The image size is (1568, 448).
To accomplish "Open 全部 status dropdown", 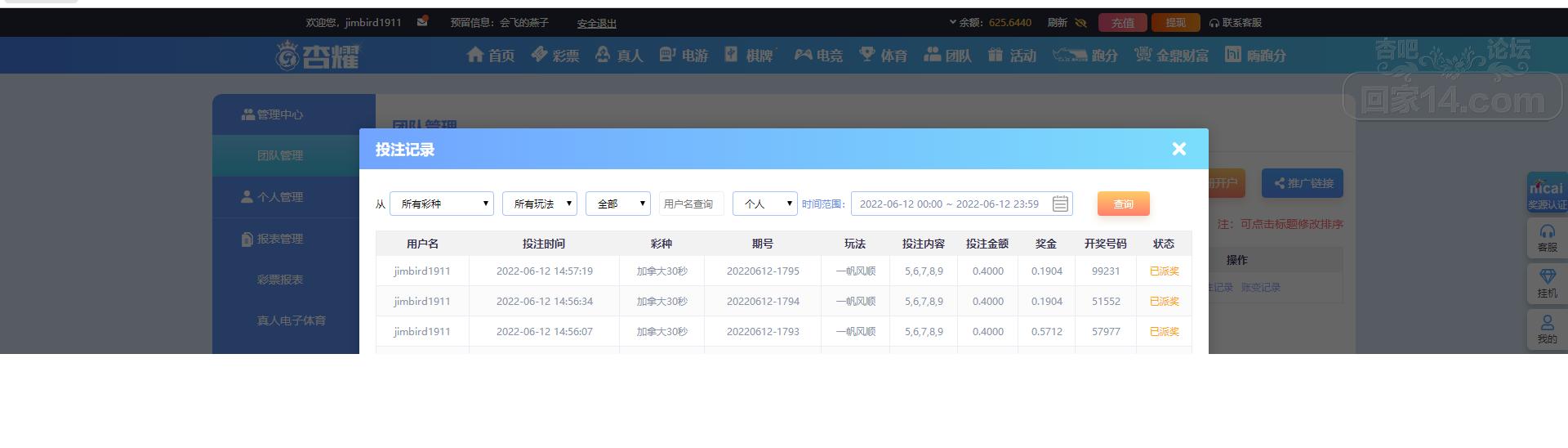I will 618,204.
